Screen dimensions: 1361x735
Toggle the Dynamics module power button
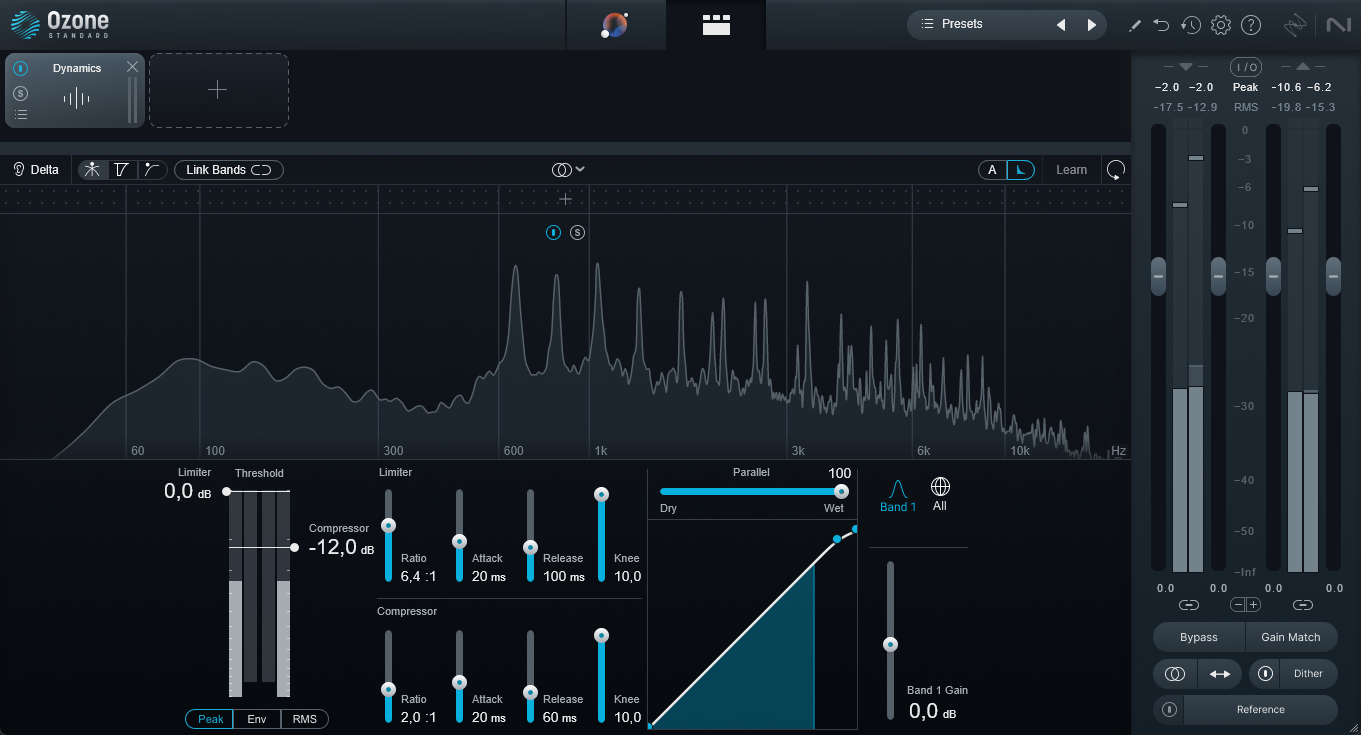coord(21,69)
